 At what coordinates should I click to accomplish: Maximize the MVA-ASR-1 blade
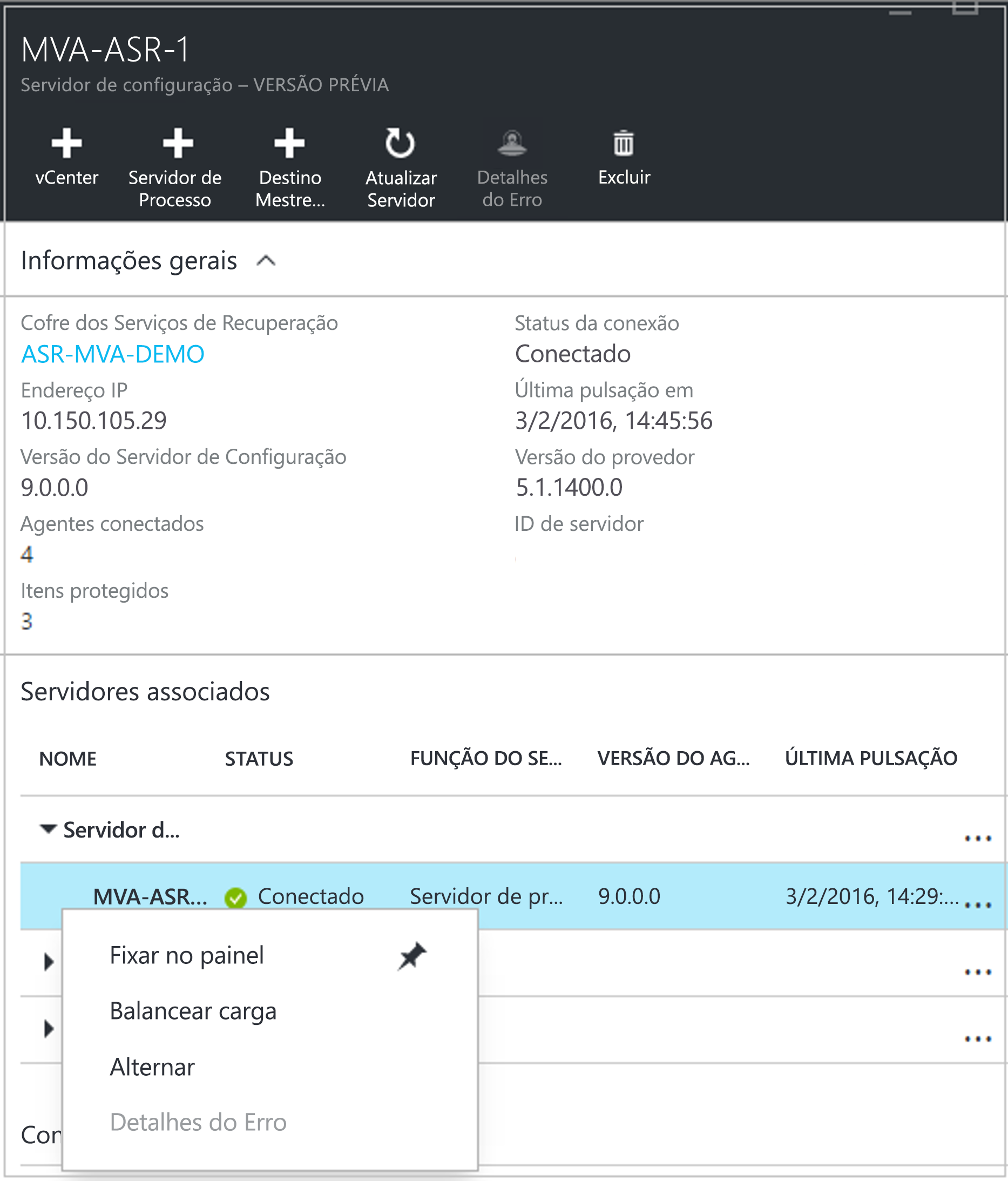click(x=965, y=8)
